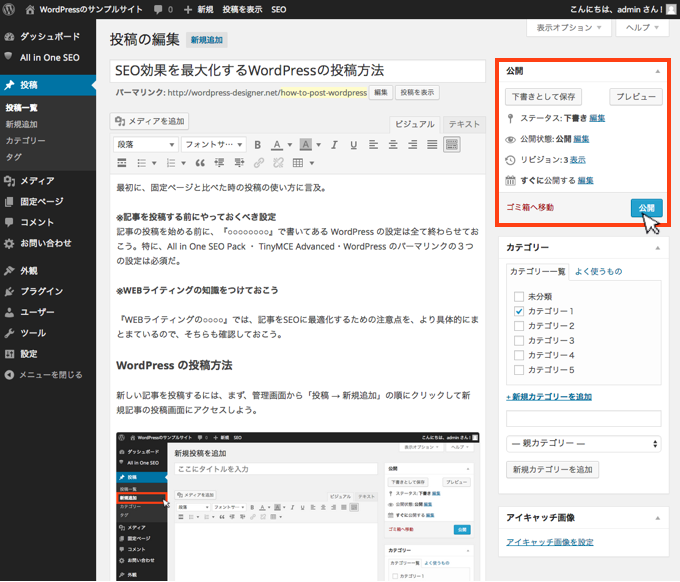Image resolution: width=680 pixels, height=582 pixels.
Task: Decrease indent of the paragraph
Action: (219, 163)
